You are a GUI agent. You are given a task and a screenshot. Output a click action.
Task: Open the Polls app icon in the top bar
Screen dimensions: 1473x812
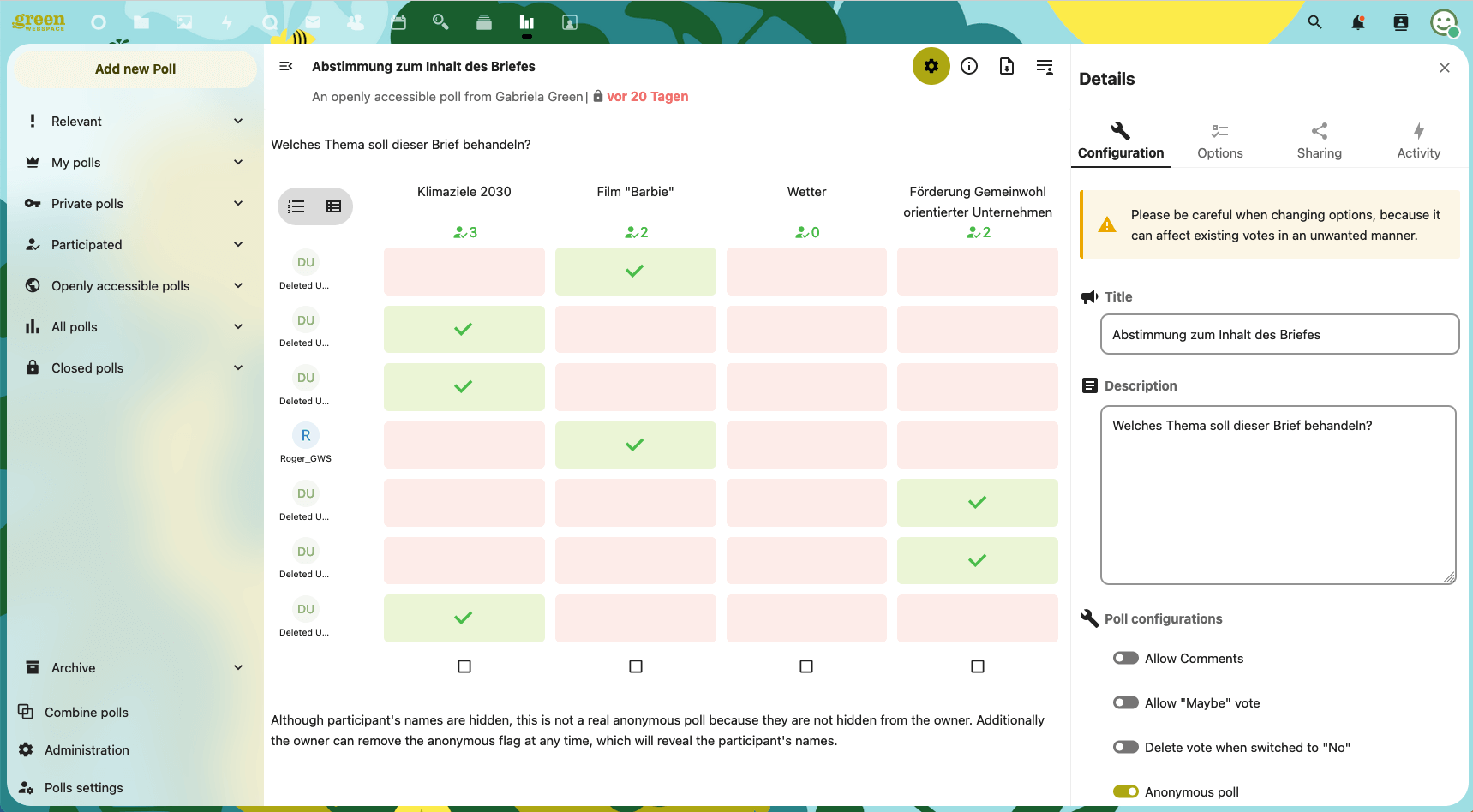click(x=527, y=22)
